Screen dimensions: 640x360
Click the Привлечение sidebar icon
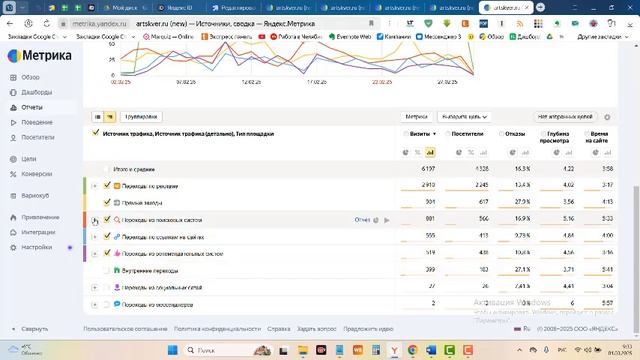13,217
